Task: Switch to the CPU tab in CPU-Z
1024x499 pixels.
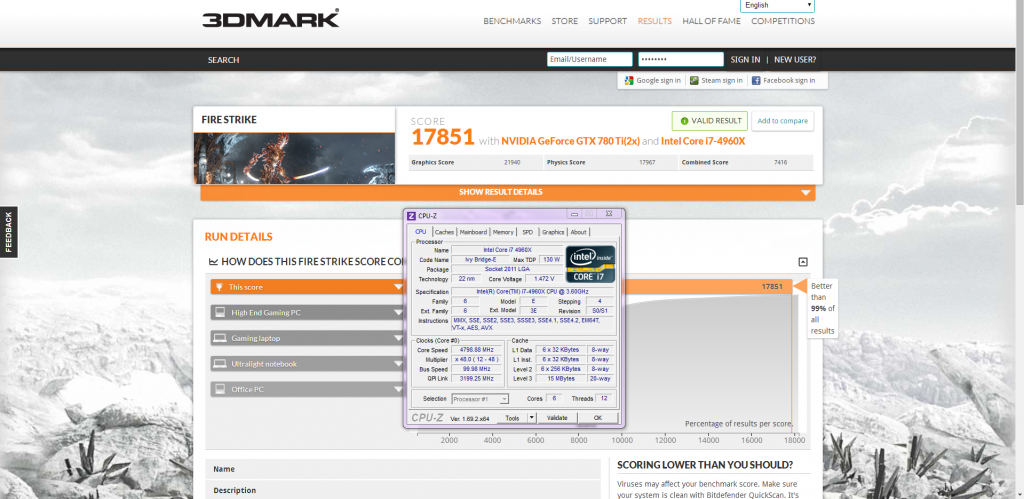Action: (x=421, y=231)
